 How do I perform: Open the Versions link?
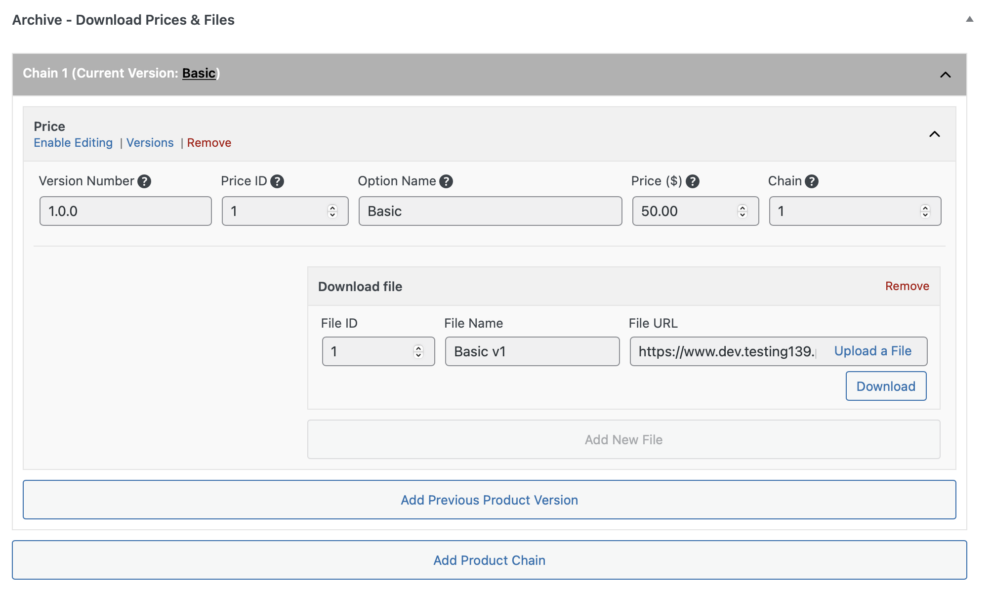(x=150, y=143)
